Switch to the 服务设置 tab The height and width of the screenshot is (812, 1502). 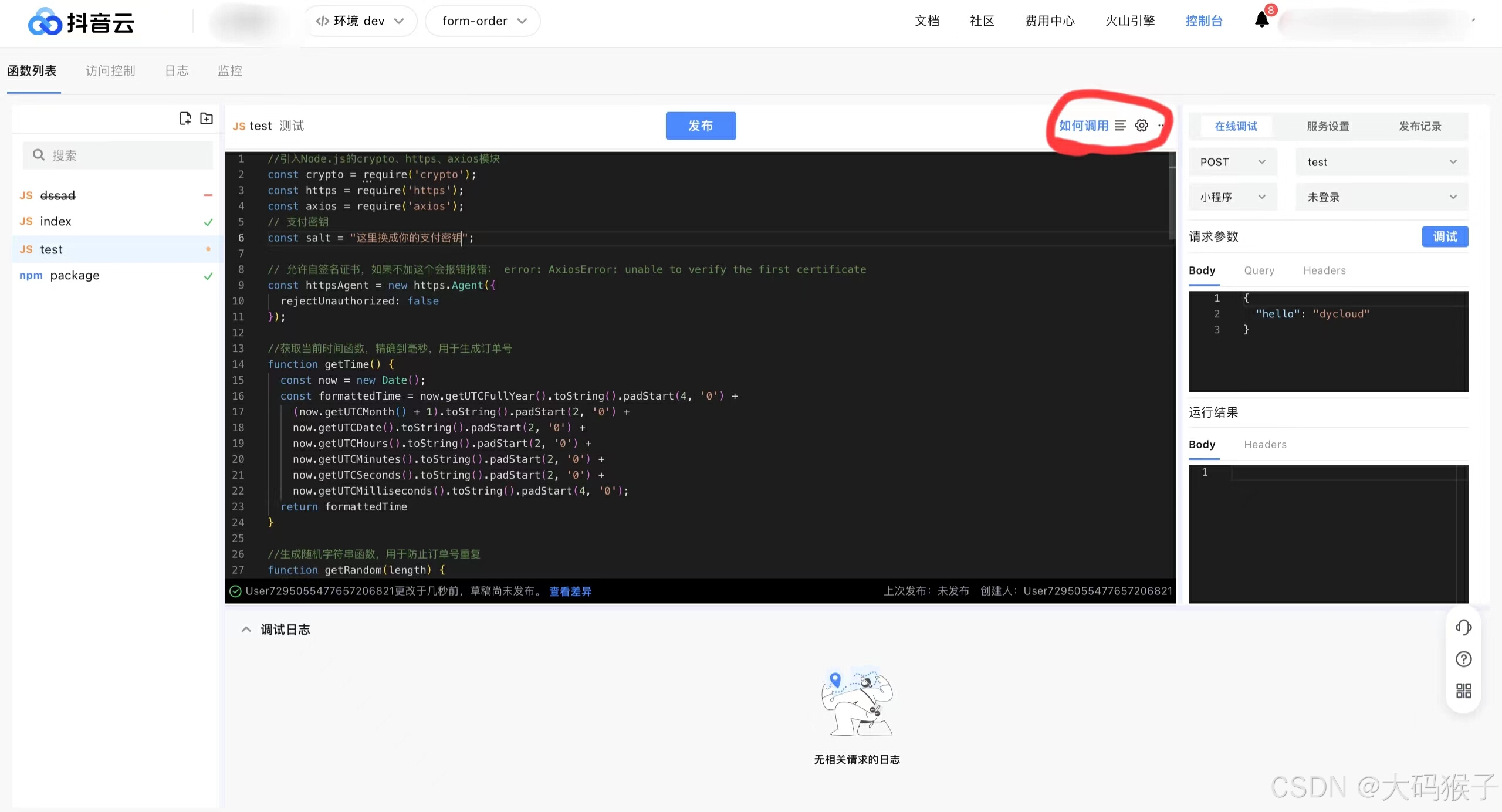pyautogui.click(x=1328, y=126)
